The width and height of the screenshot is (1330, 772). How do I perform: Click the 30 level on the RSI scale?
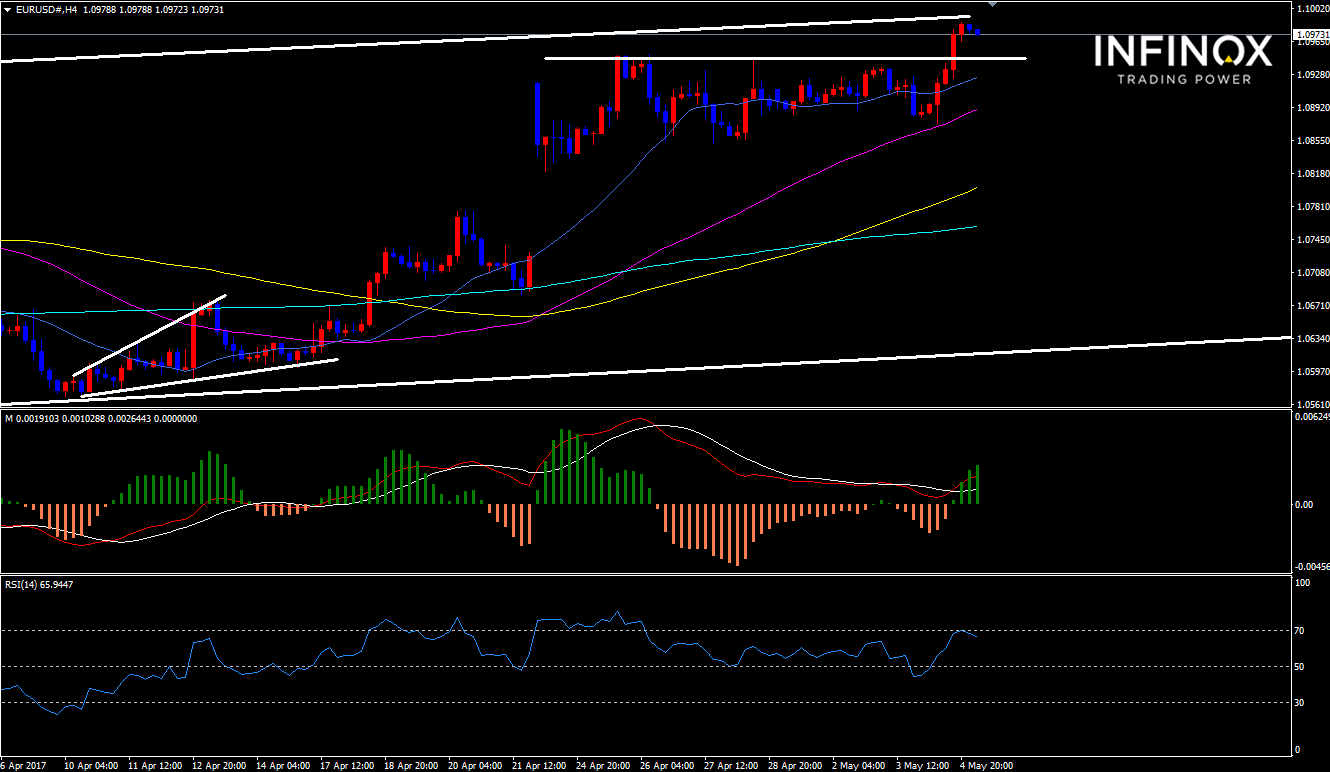point(1300,703)
